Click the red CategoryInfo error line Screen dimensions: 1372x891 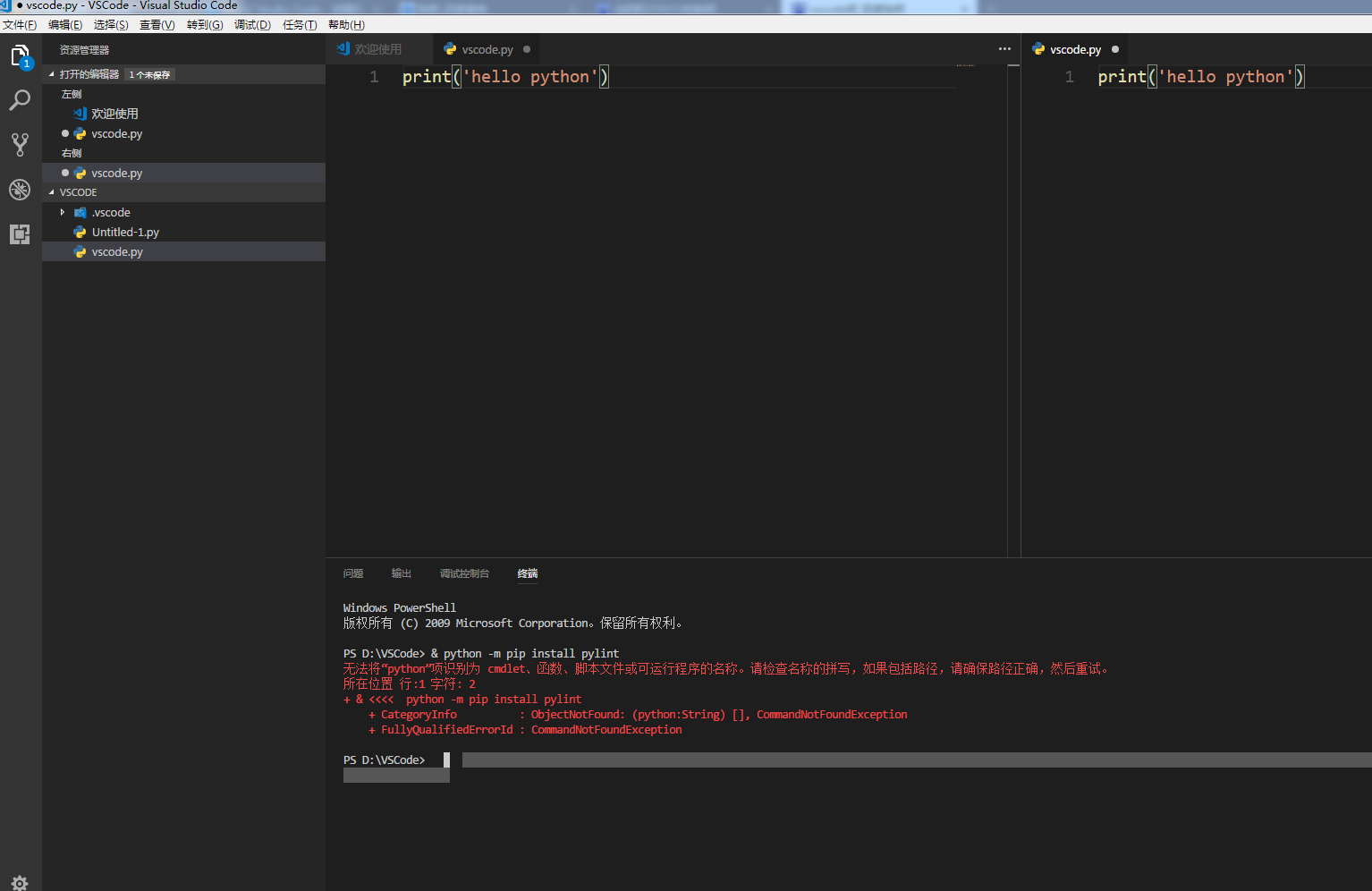click(638, 715)
